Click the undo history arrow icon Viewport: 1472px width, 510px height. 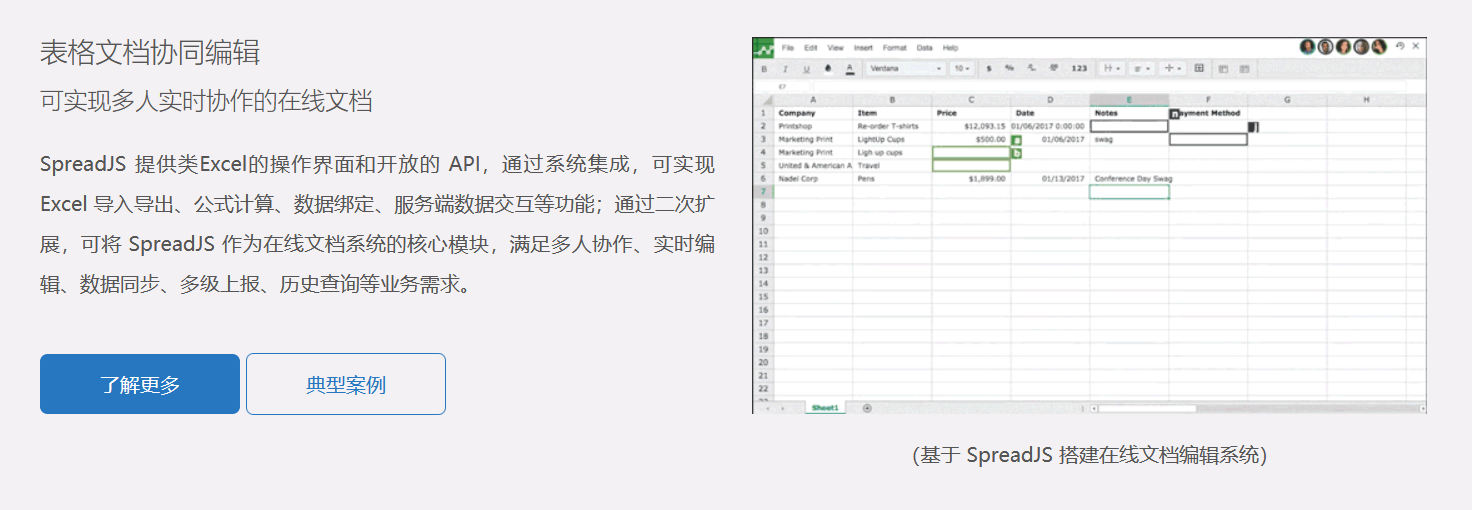pos(1400,46)
